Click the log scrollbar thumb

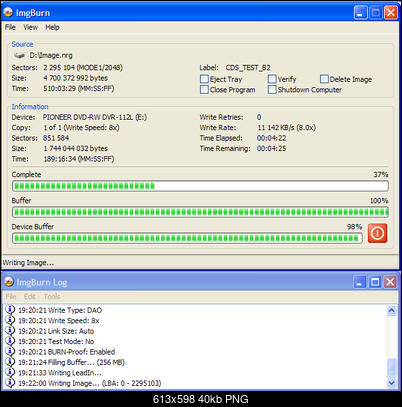point(391,367)
